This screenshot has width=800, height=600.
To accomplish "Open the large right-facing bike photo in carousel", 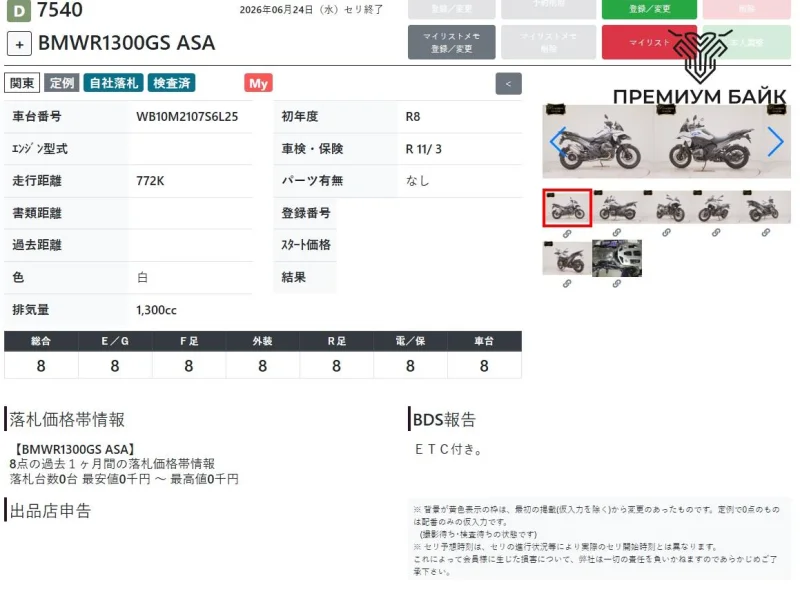I will click(598, 141).
